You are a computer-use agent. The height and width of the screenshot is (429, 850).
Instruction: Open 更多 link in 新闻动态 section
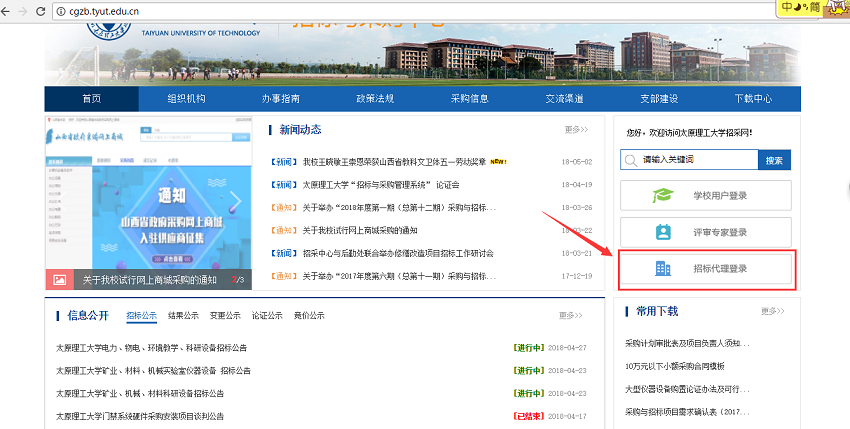pos(576,130)
